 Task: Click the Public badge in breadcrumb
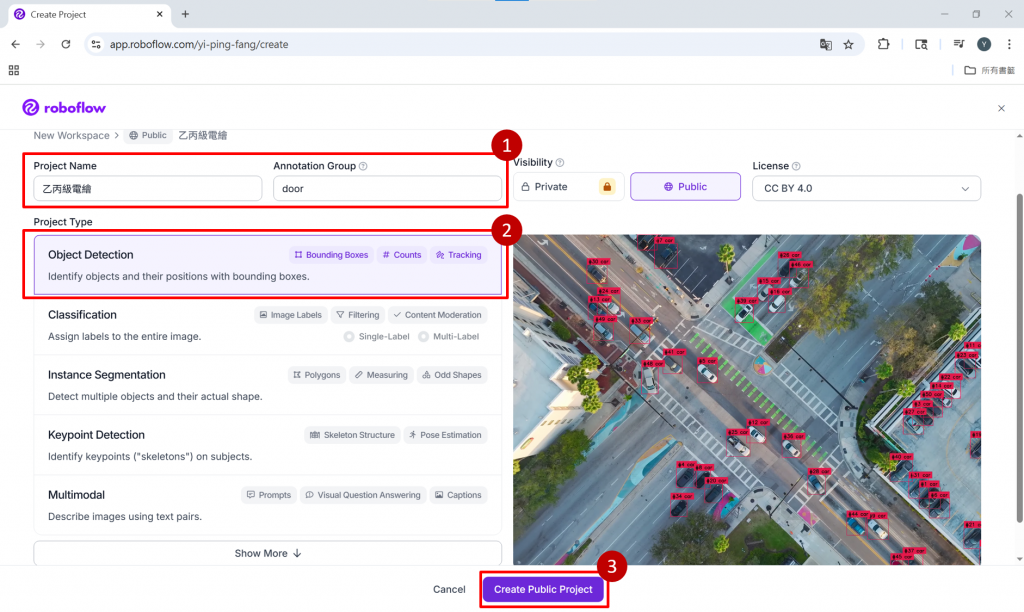click(x=148, y=135)
